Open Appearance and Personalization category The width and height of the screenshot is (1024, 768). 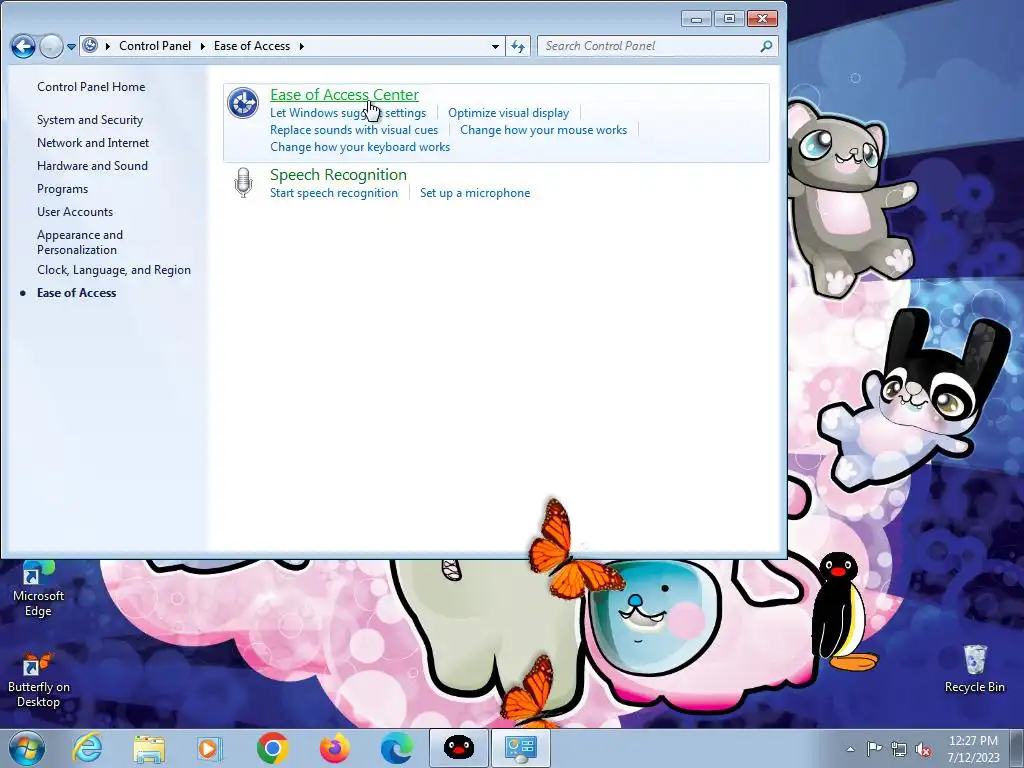(x=80, y=242)
